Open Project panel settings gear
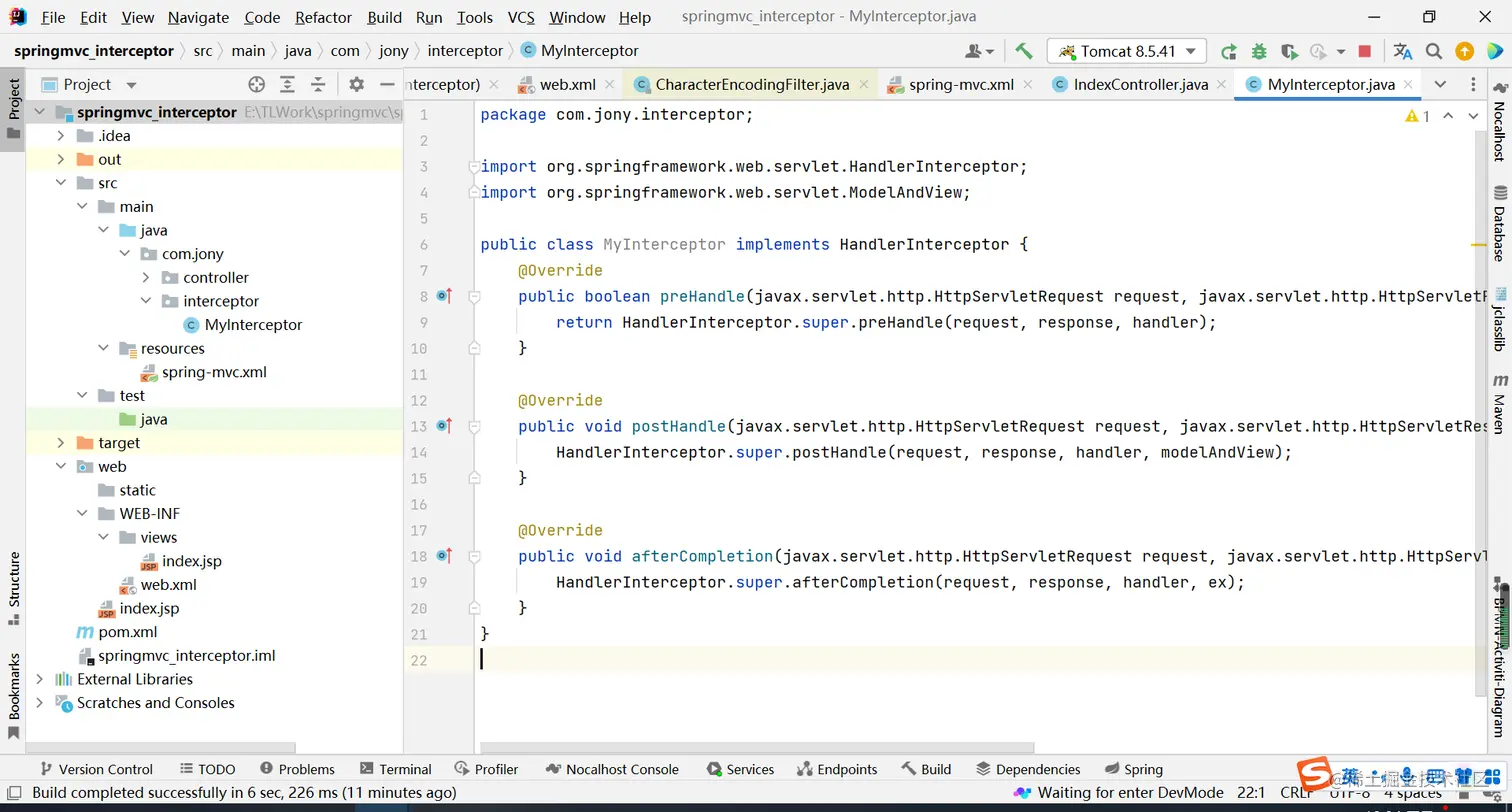 tap(357, 84)
